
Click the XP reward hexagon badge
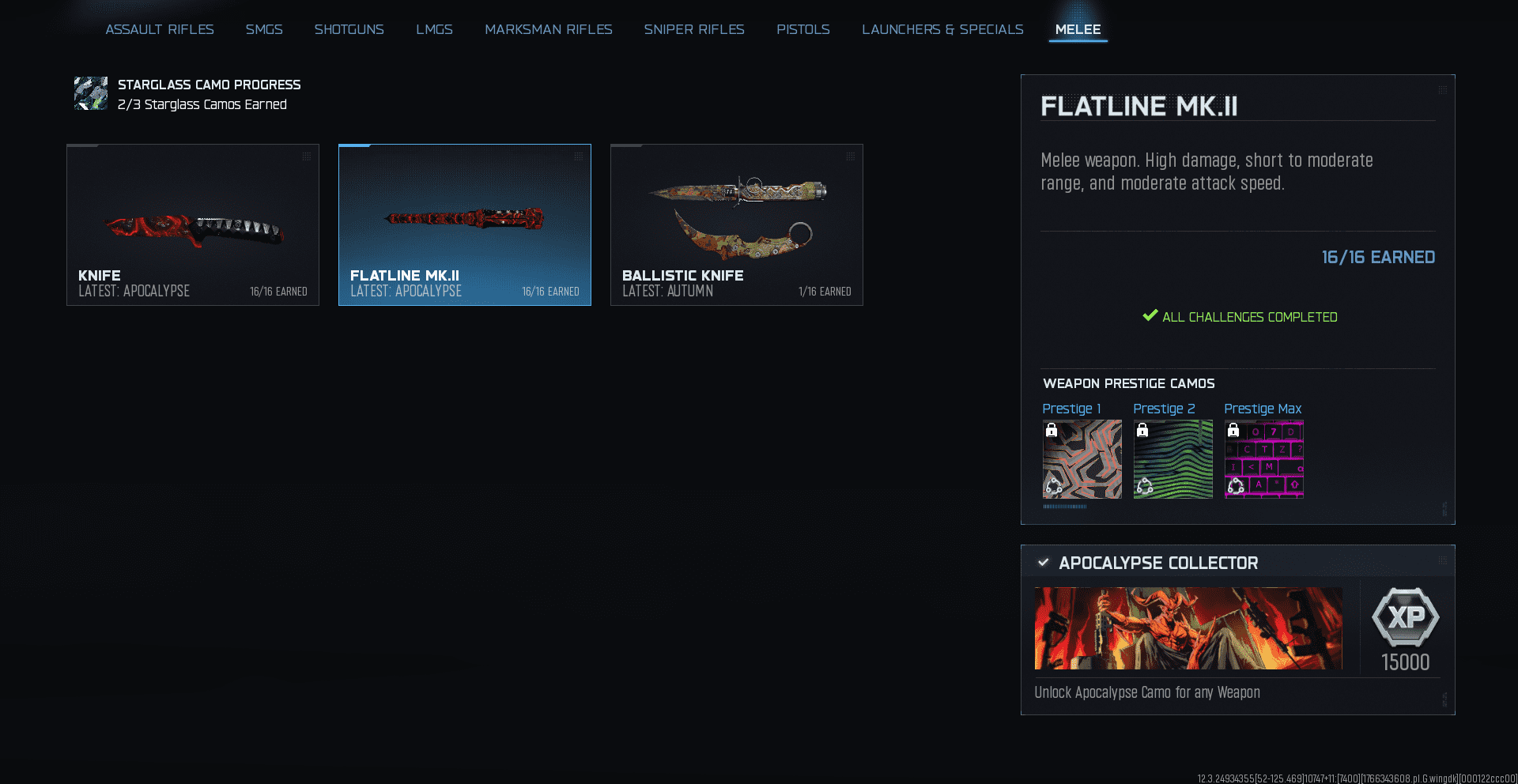tap(1405, 617)
